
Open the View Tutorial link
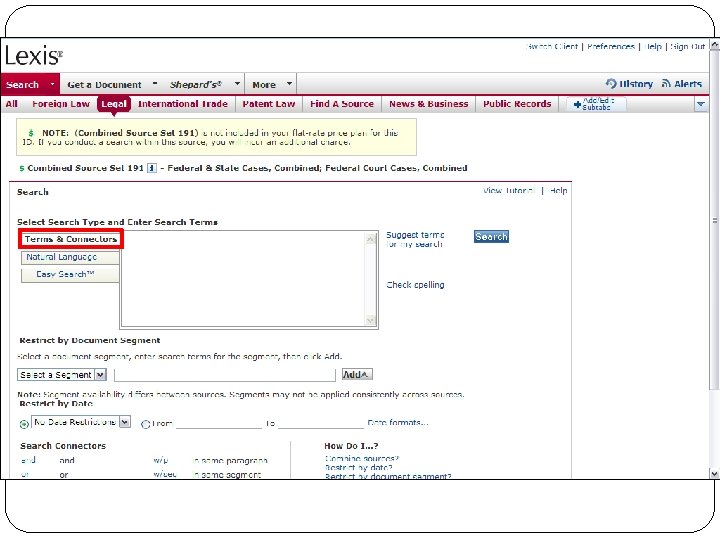click(x=509, y=191)
